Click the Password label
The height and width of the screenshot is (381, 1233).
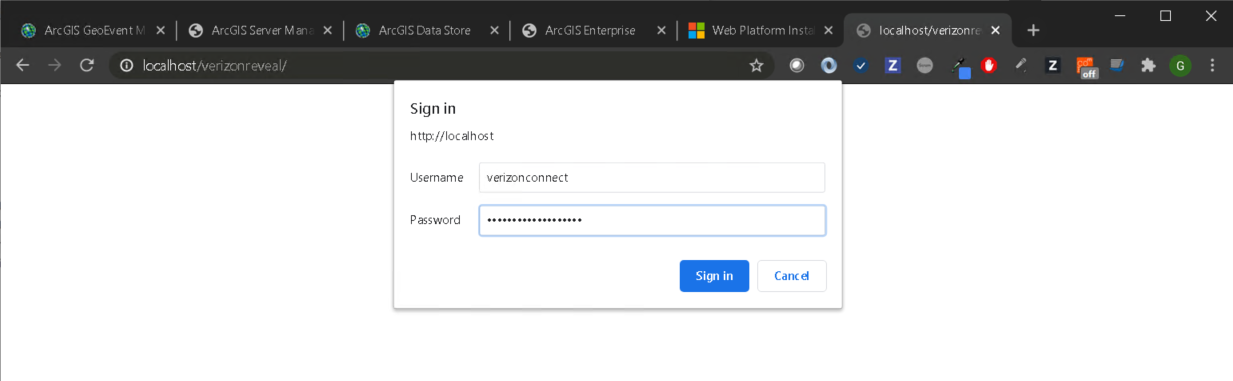click(435, 220)
